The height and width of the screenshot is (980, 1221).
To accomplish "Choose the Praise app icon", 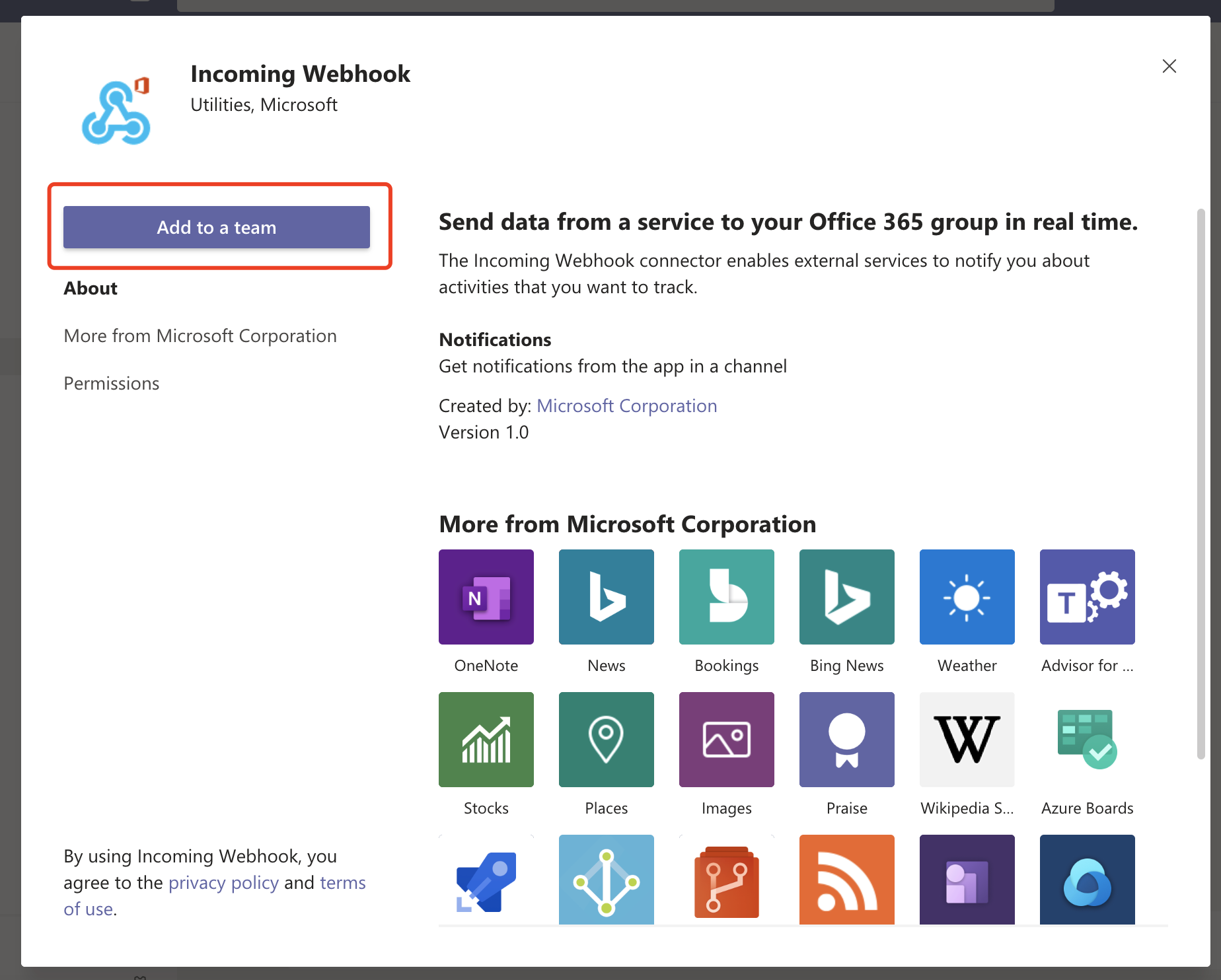I will 846,740.
